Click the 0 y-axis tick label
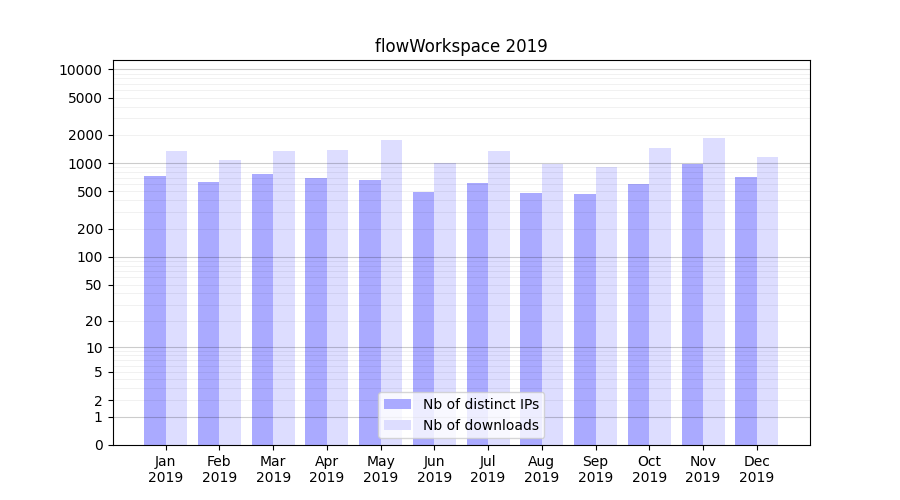This screenshot has height=500, width=900. [98, 445]
